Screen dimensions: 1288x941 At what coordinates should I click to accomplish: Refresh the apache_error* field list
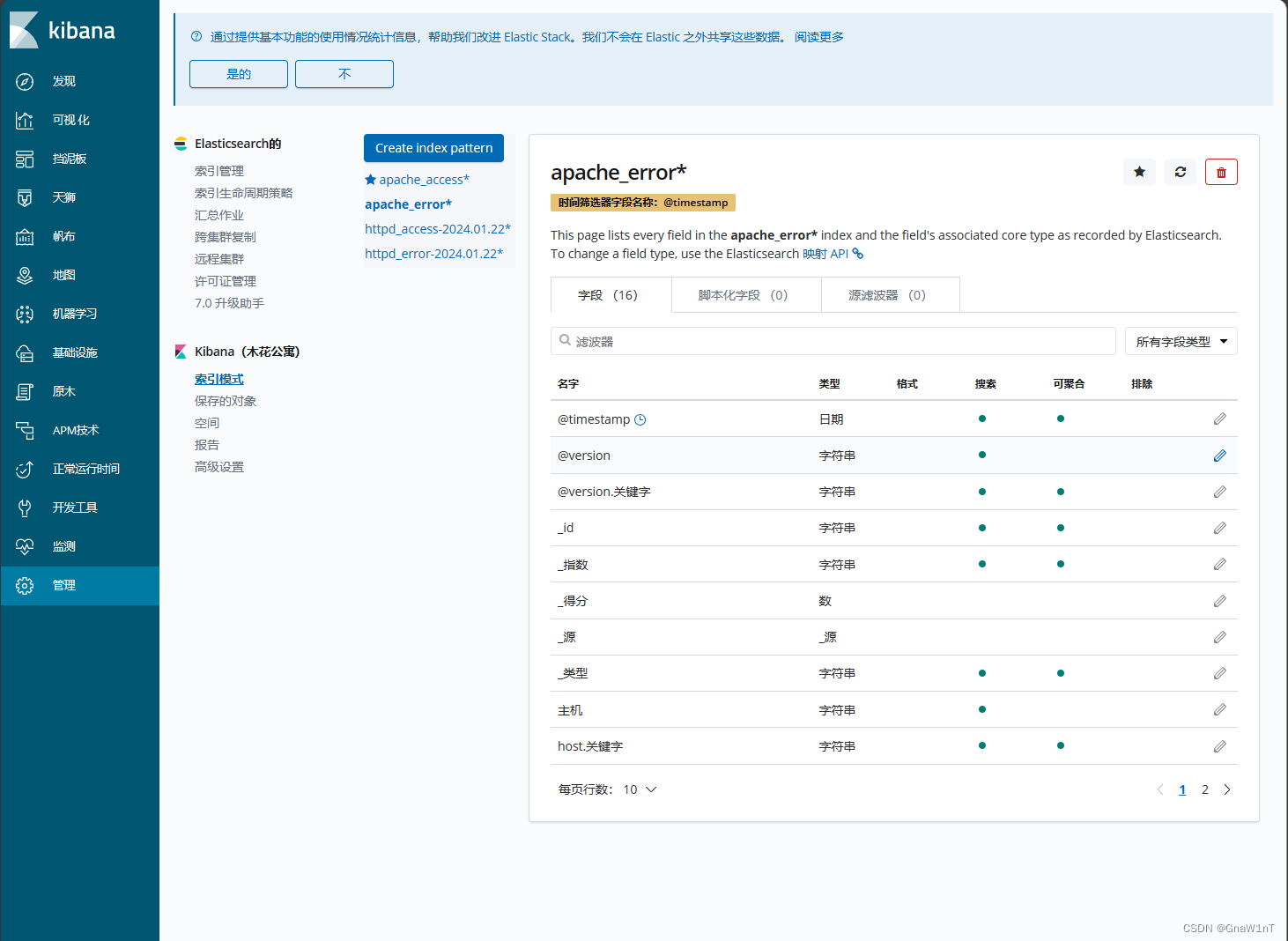point(1180,172)
